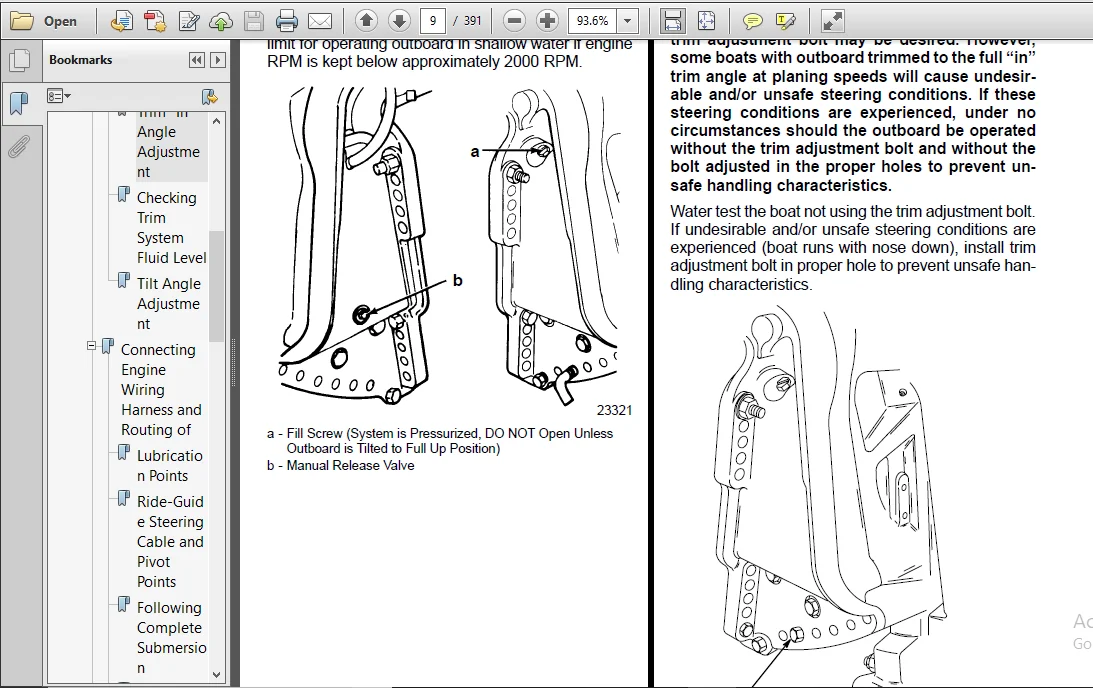
Task: Go to previous page with up arrow
Action: 366,21
